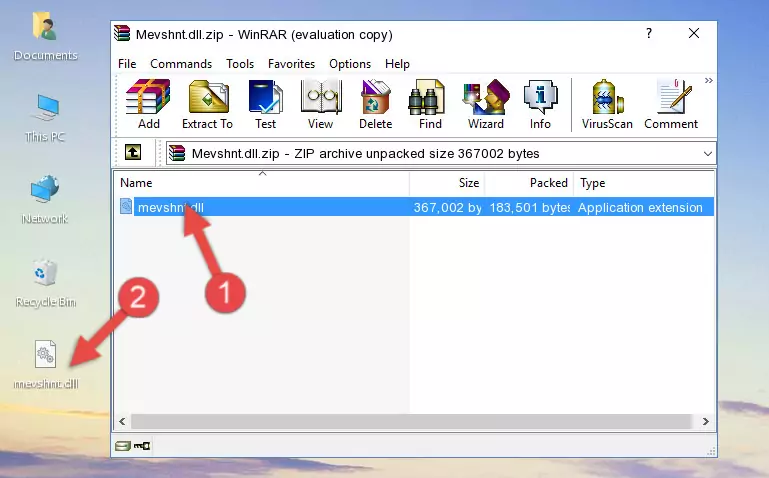Click the Extract To toolbar icon
The height and width of the screenshot is (478, 769).
pos(207,104)
